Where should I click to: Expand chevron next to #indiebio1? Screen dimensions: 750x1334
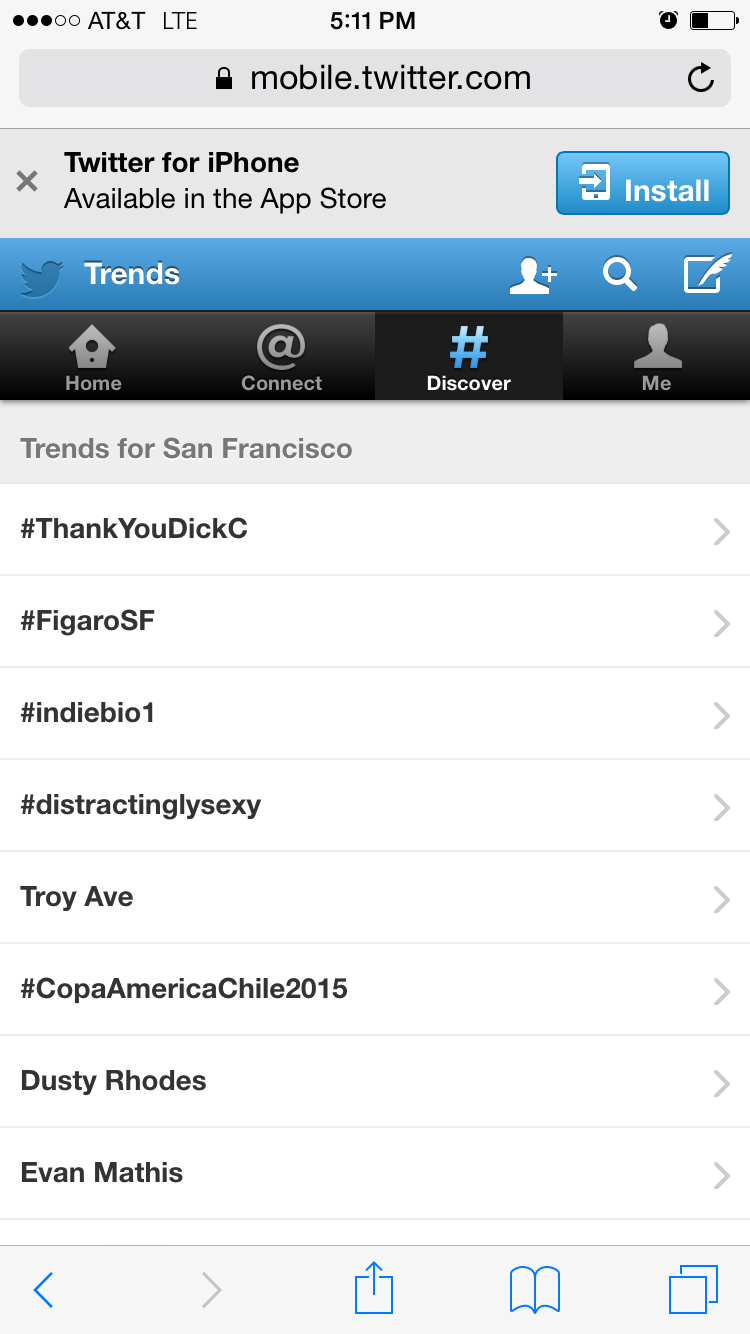[x=721, y=714]
